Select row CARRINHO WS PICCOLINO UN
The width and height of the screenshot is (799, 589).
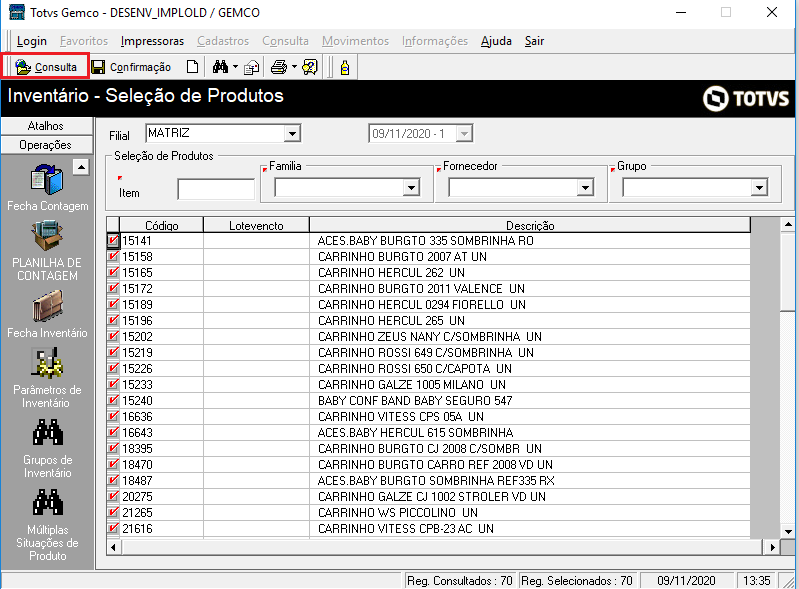(x=429, y=513)
